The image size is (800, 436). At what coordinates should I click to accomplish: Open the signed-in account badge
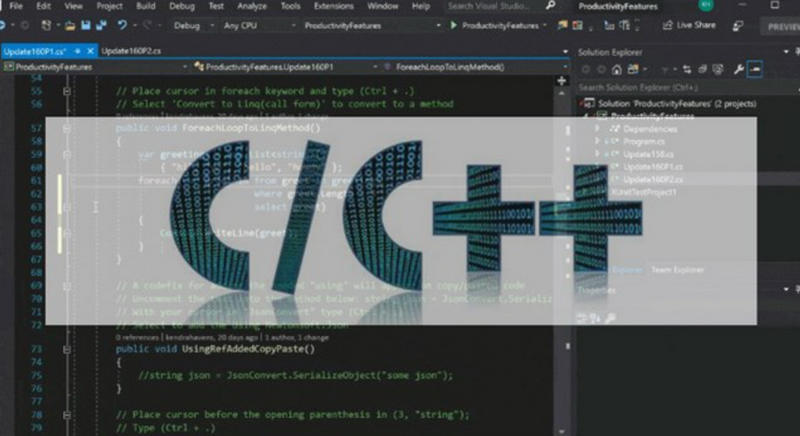tap(706, 5)
